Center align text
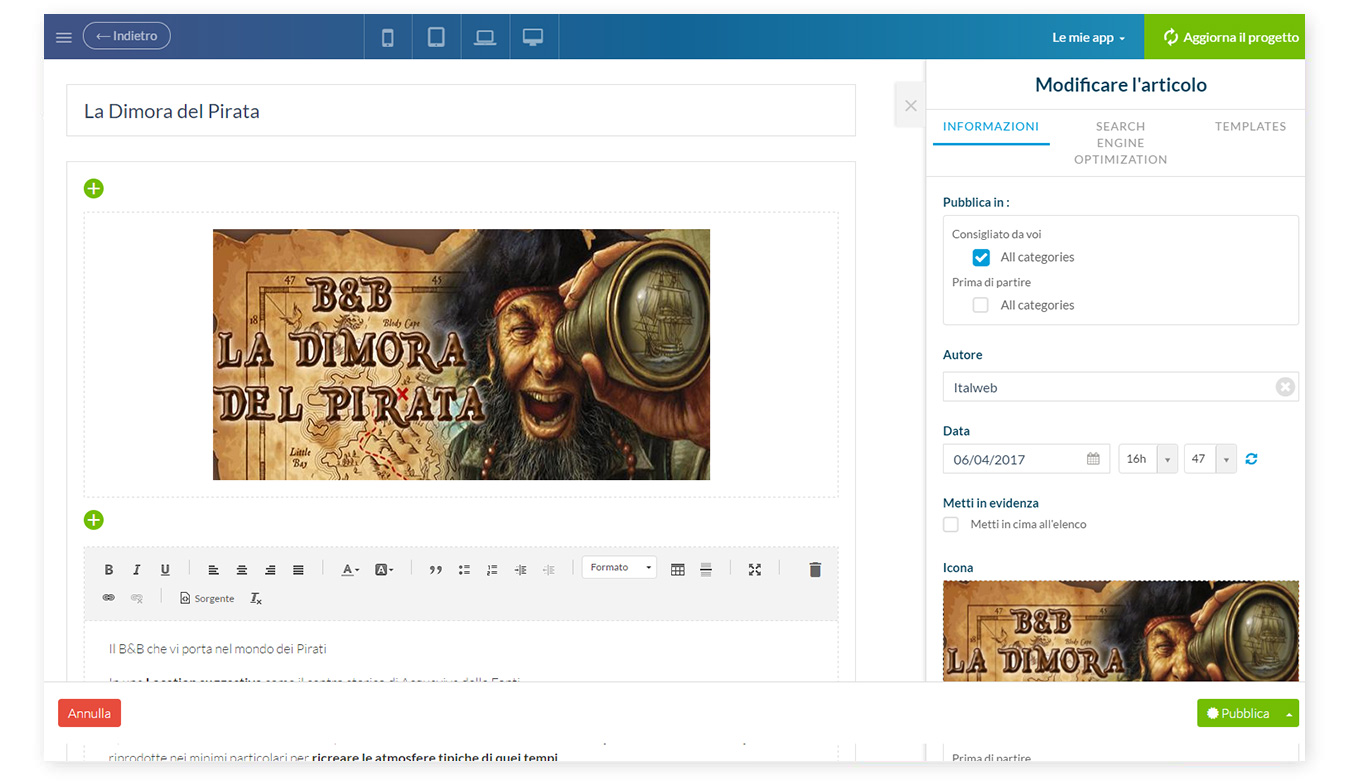The height and width of the screenshot is (781, 1350). pos(241,570)
